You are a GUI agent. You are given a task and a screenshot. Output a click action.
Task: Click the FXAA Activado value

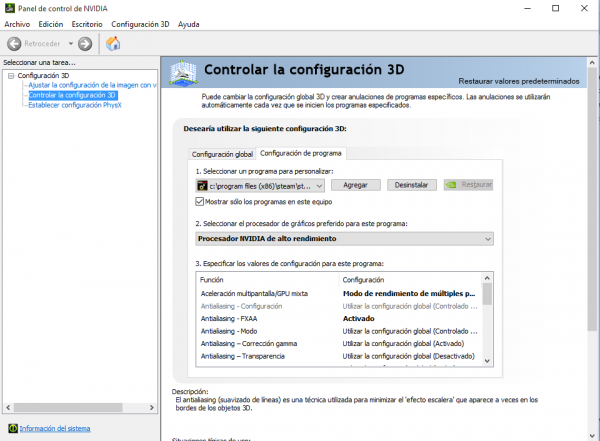pyautogui.click(x=359, y=318)
